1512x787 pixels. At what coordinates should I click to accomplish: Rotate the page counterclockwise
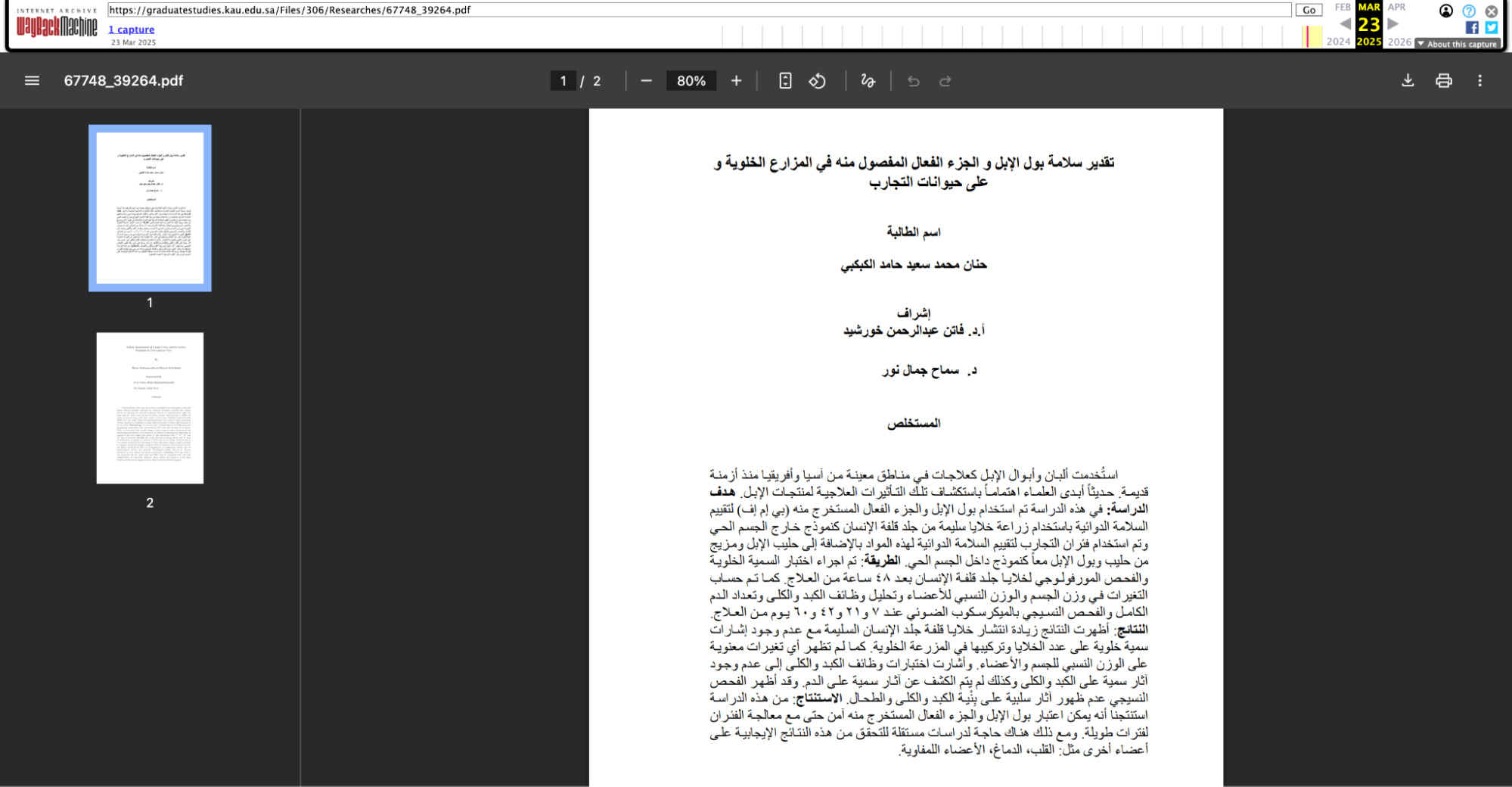818,80
